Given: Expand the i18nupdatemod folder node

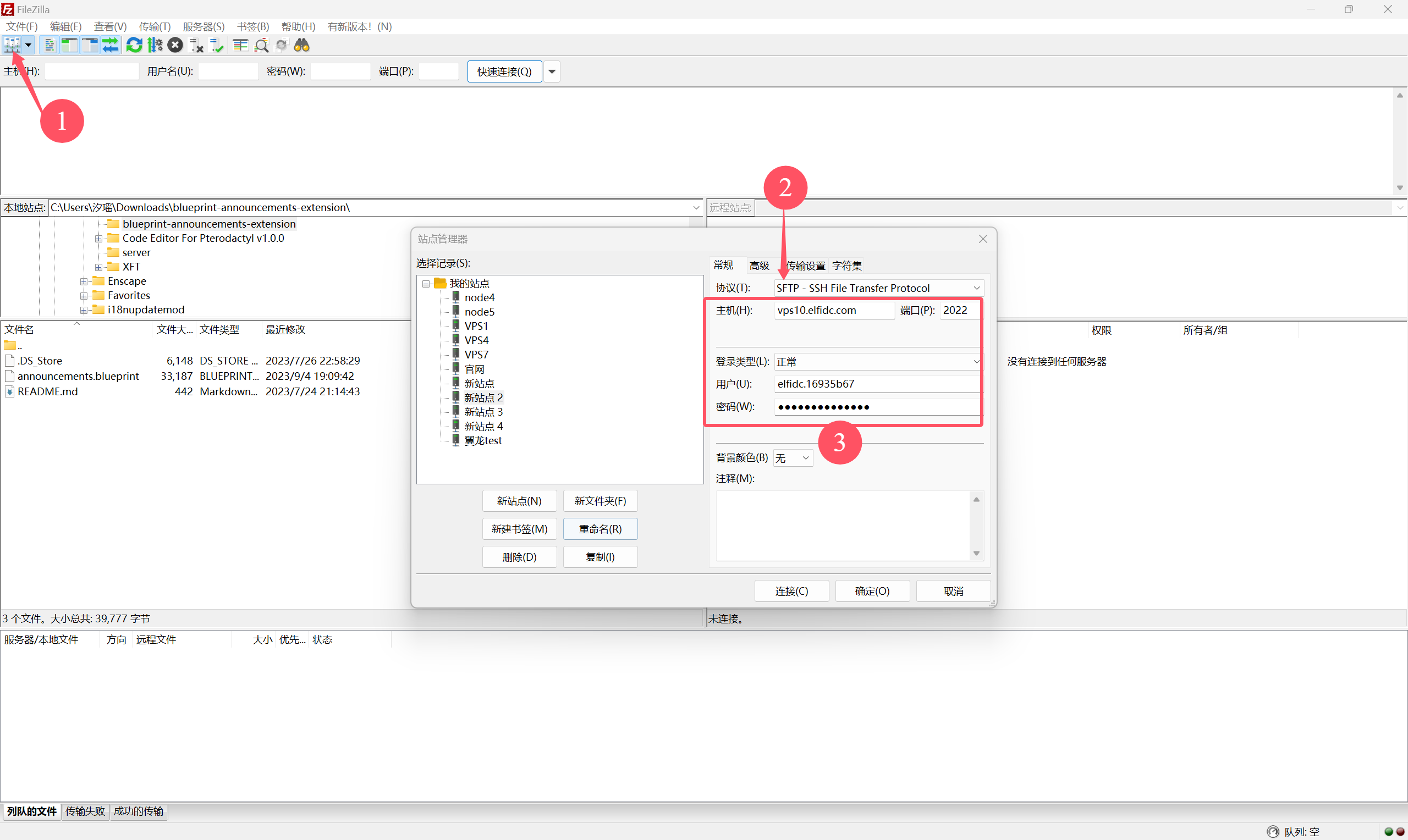Looking at the screenshot, I should pyautogui.click(x=84, y=310).
